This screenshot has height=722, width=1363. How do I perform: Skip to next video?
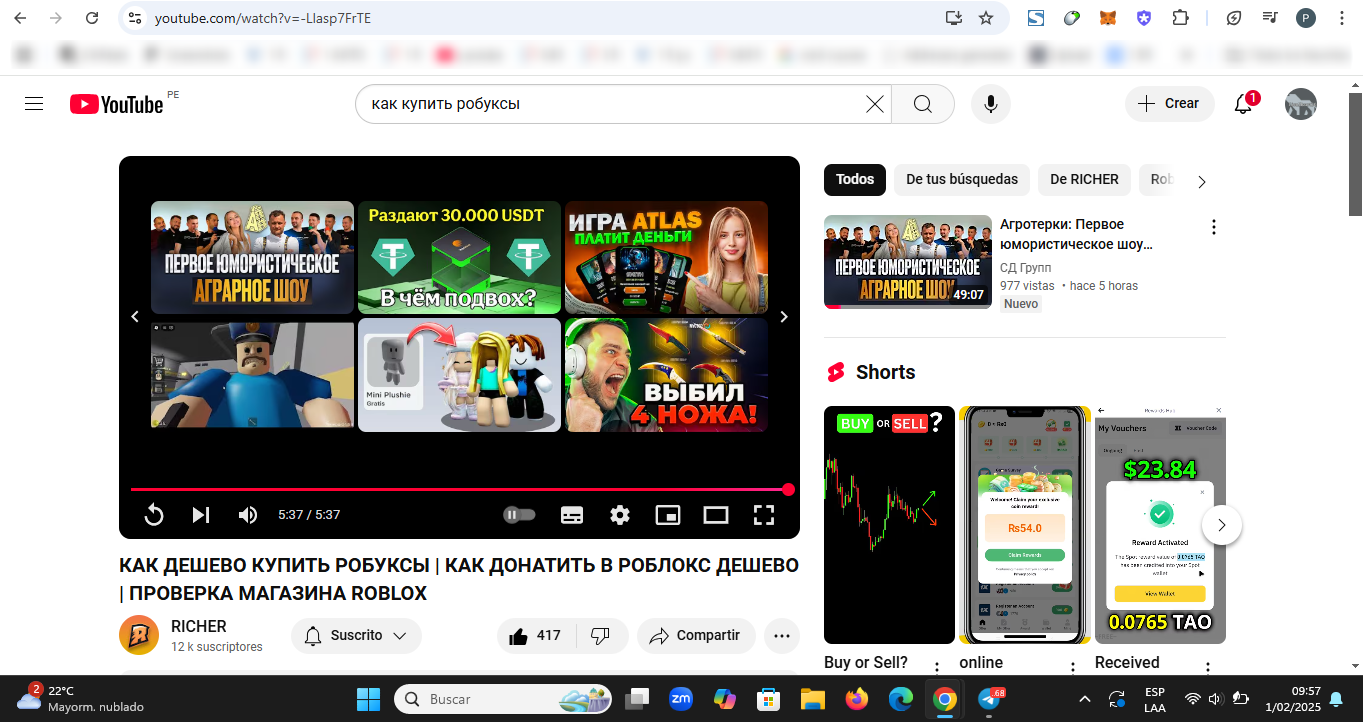point(201,515)
